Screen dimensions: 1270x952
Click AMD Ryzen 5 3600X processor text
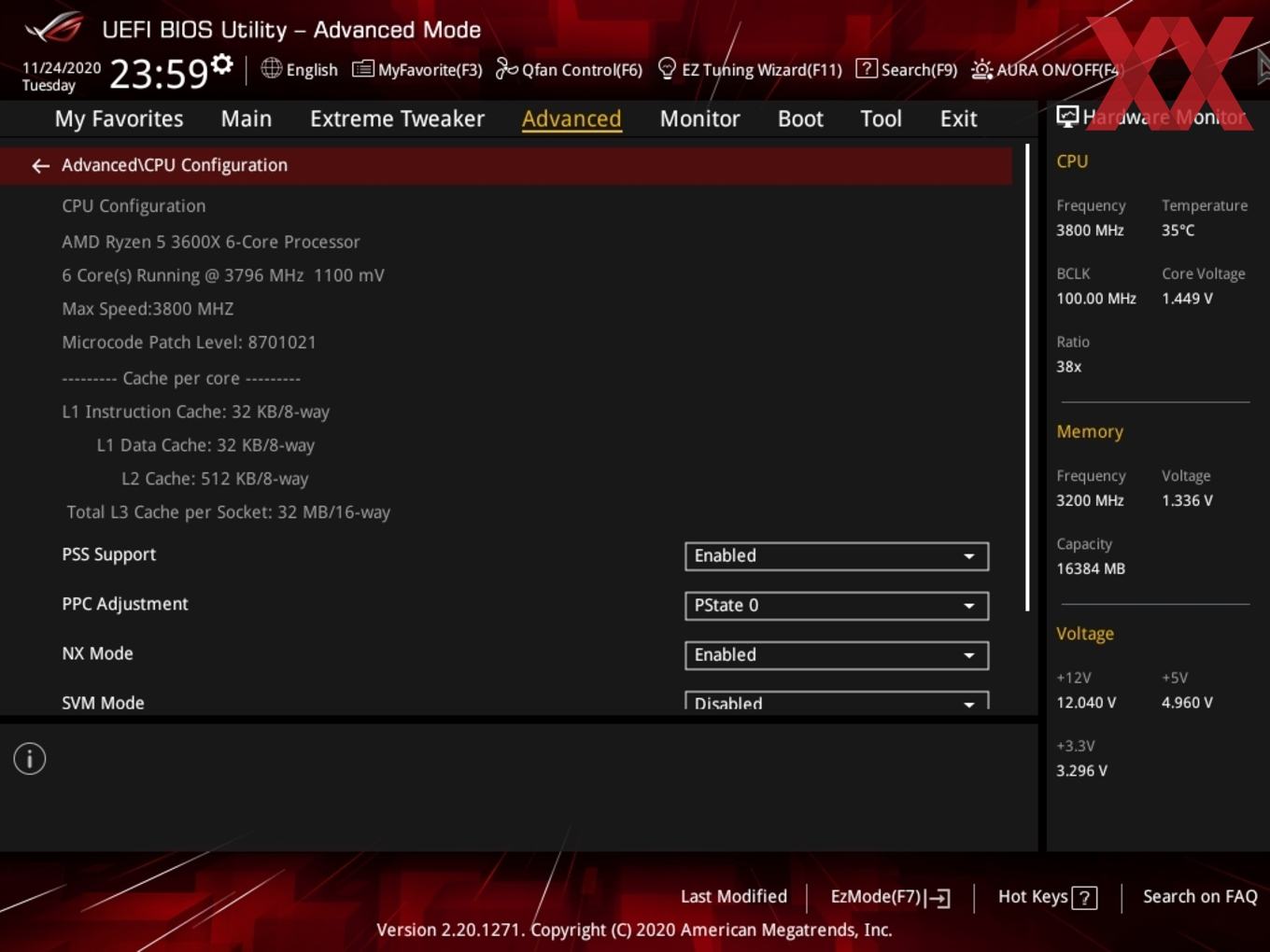(x=211, y=242)
